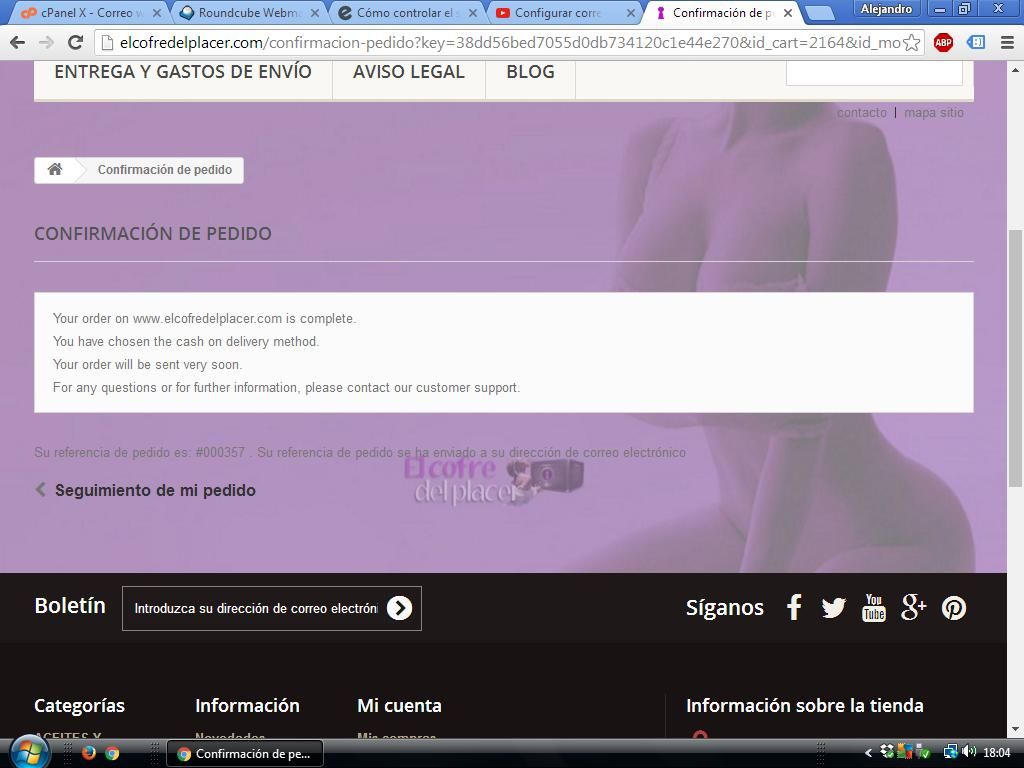The image size is (1024, 768).
Task: Submit the newsletter arrow button
Action: click(399, 608)
